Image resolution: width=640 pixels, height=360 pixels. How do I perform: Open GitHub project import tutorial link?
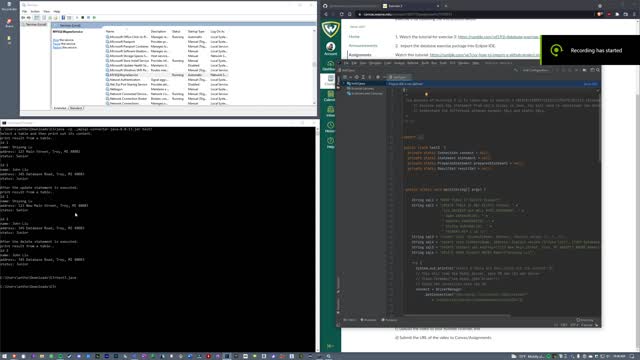pos(484,55)
